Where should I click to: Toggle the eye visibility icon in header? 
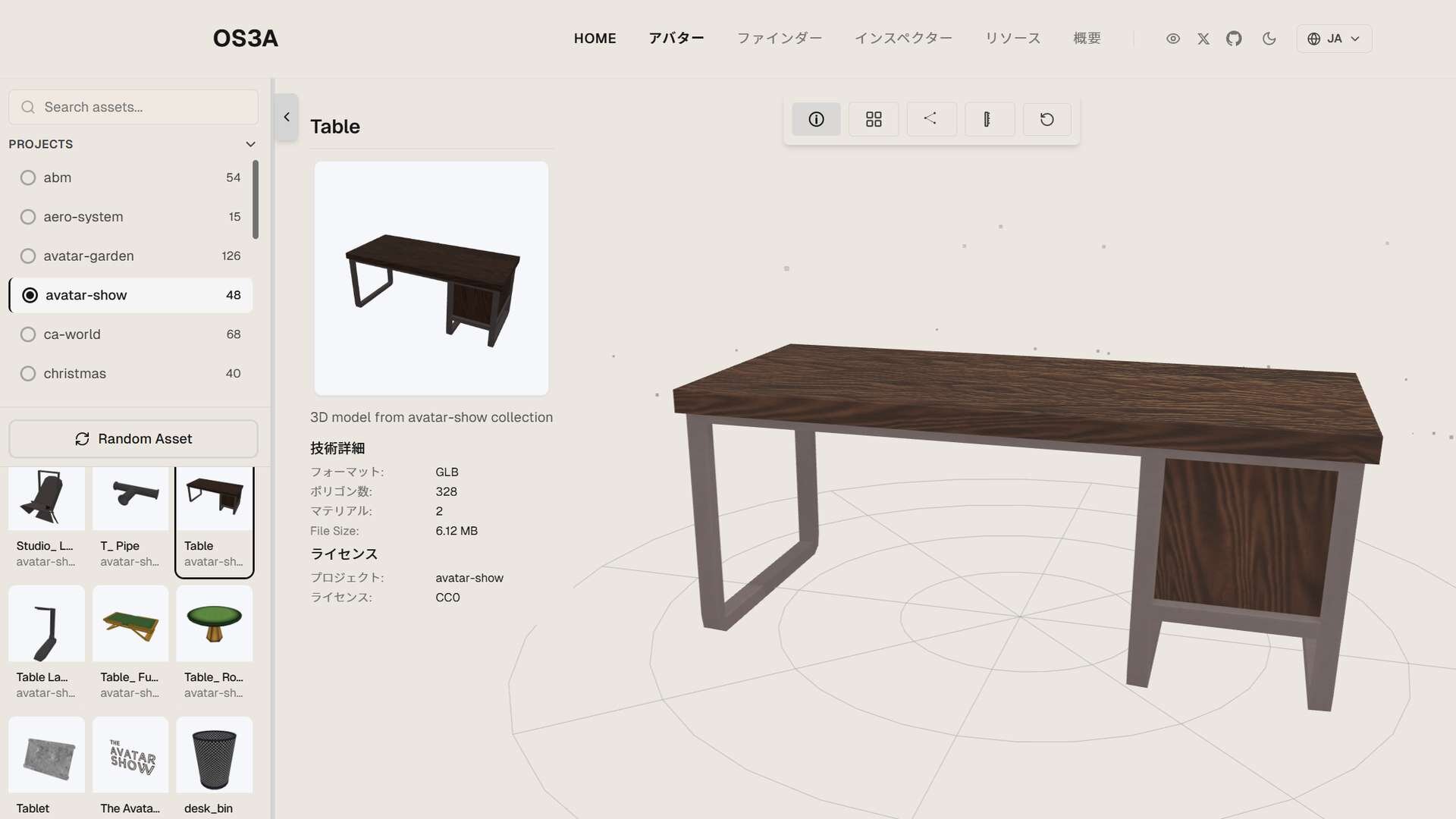[1173, 39]
